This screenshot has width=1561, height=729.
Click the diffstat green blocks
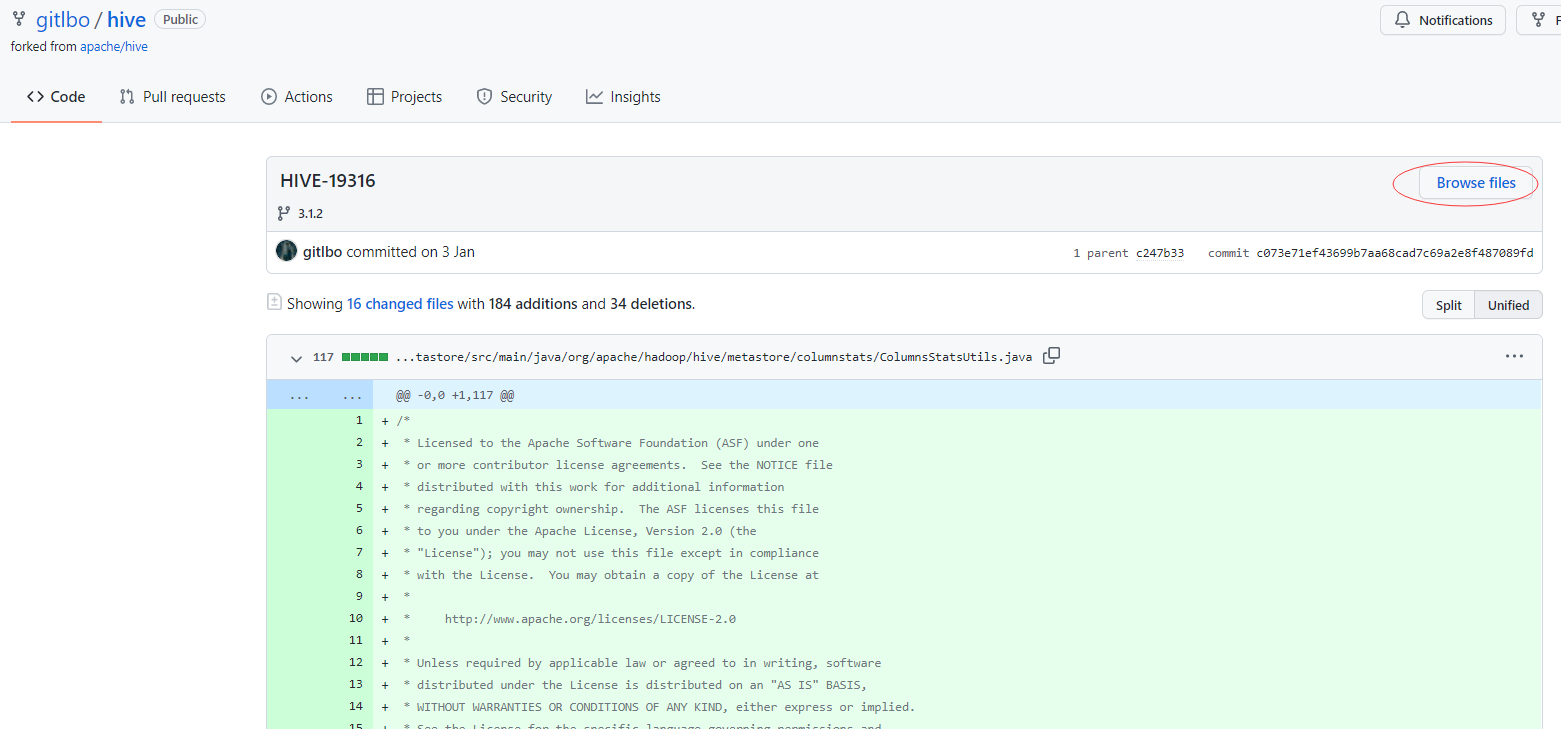pyautogui.click(x=365, y=357)
